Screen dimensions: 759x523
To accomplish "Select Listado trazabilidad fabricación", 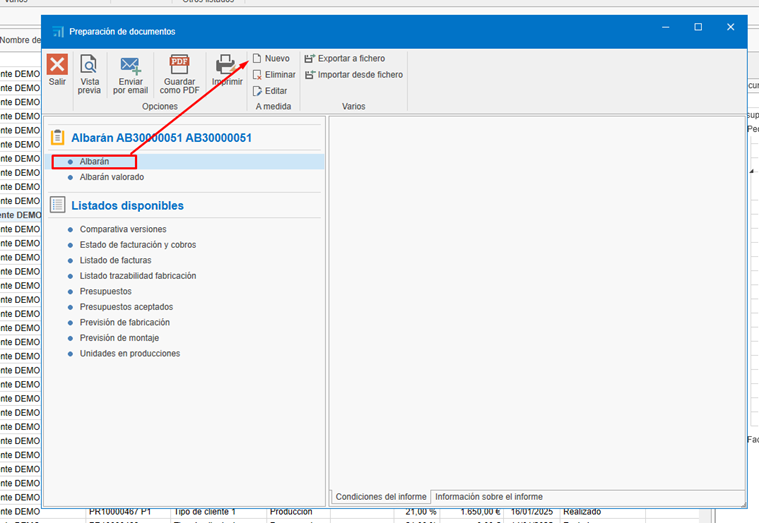I will click(x=138, y=276).
